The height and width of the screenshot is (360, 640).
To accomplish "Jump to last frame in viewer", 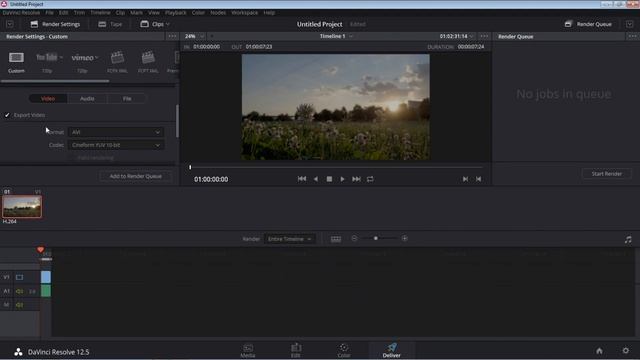I will 356,179.
